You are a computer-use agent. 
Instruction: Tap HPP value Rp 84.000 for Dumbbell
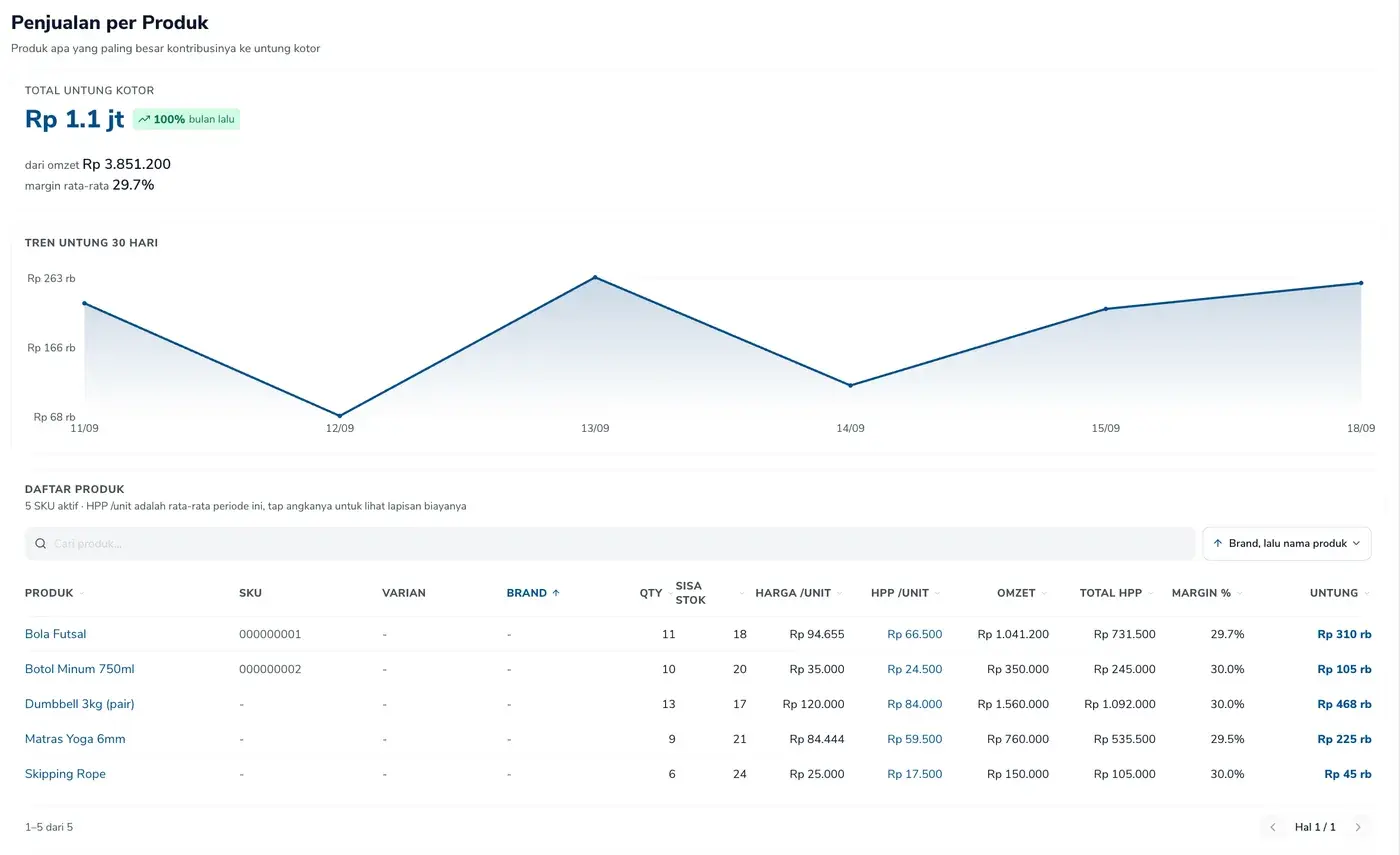click(x=914, y=704)
